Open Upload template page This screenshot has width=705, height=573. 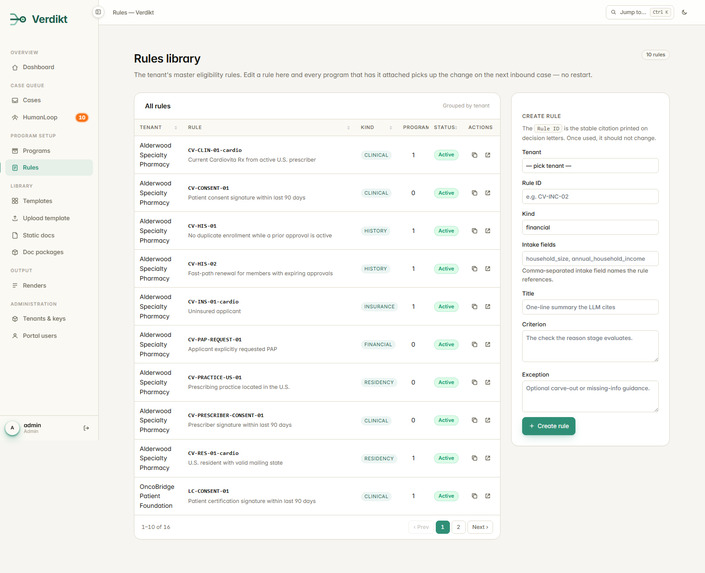[x=49, y=218]
